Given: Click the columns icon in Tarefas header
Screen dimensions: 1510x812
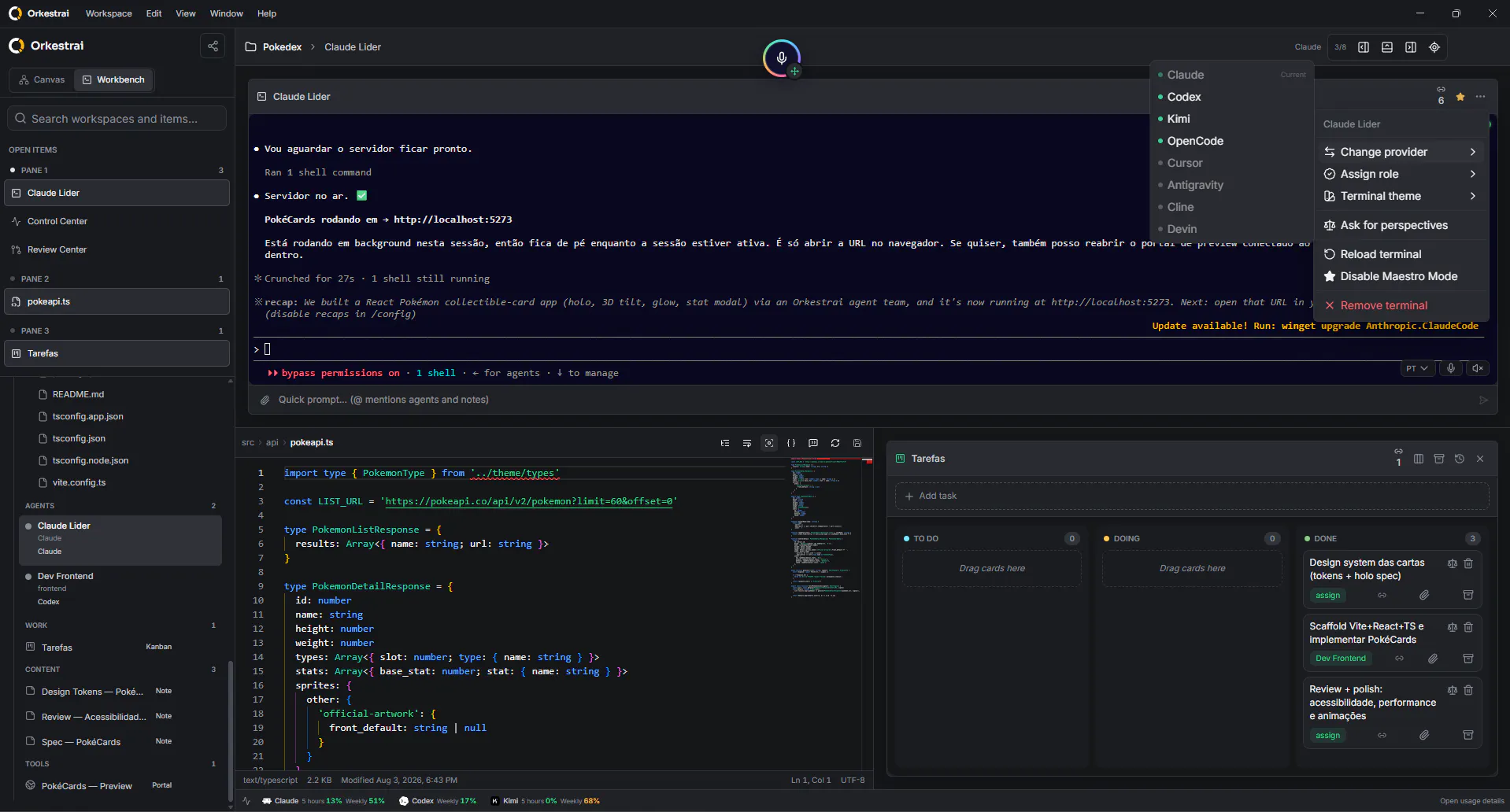Looking at the screenshot, I should point(1419,459).
